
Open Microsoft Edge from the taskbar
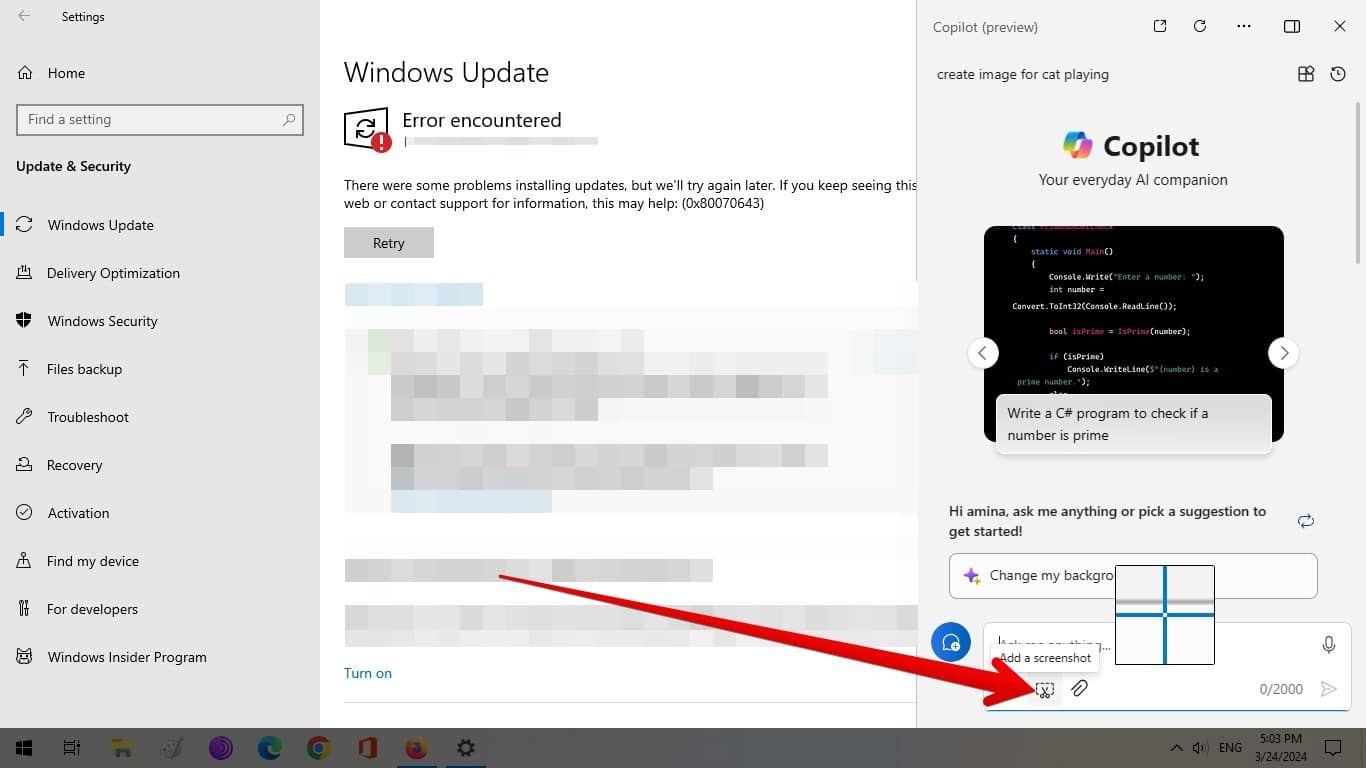(270, 748)
